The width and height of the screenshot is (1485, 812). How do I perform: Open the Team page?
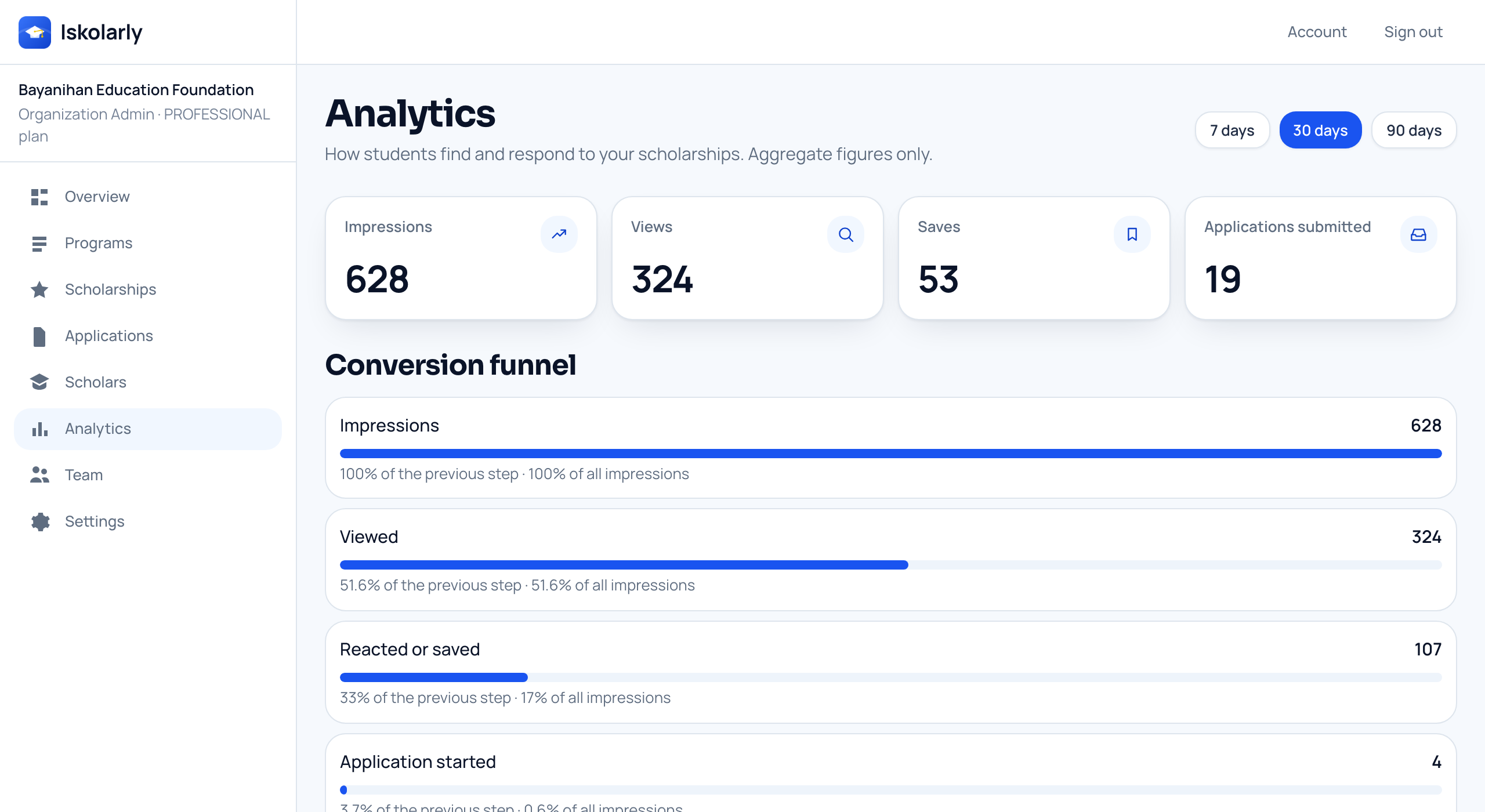[x=148, y=475]
